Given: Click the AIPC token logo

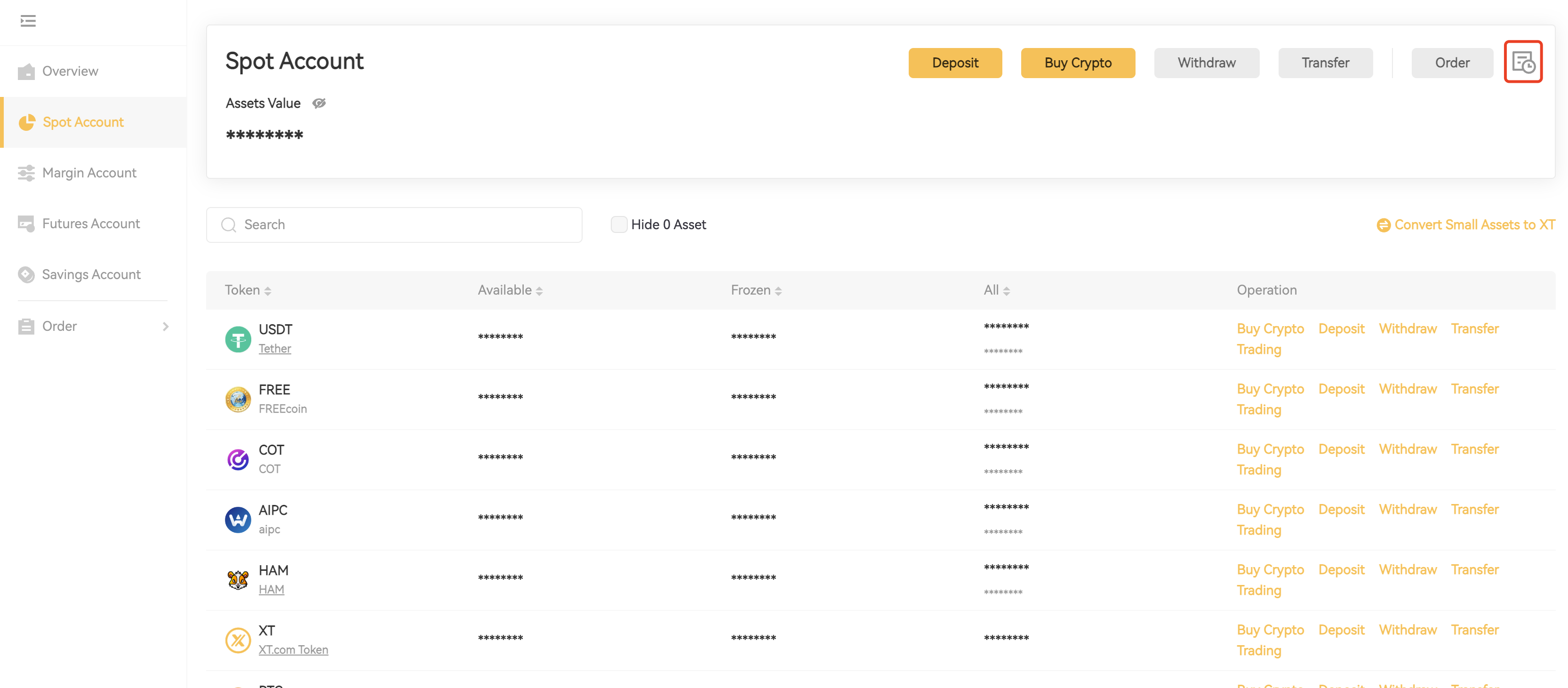Looking at the screenshot, I should tap(238, 520).
